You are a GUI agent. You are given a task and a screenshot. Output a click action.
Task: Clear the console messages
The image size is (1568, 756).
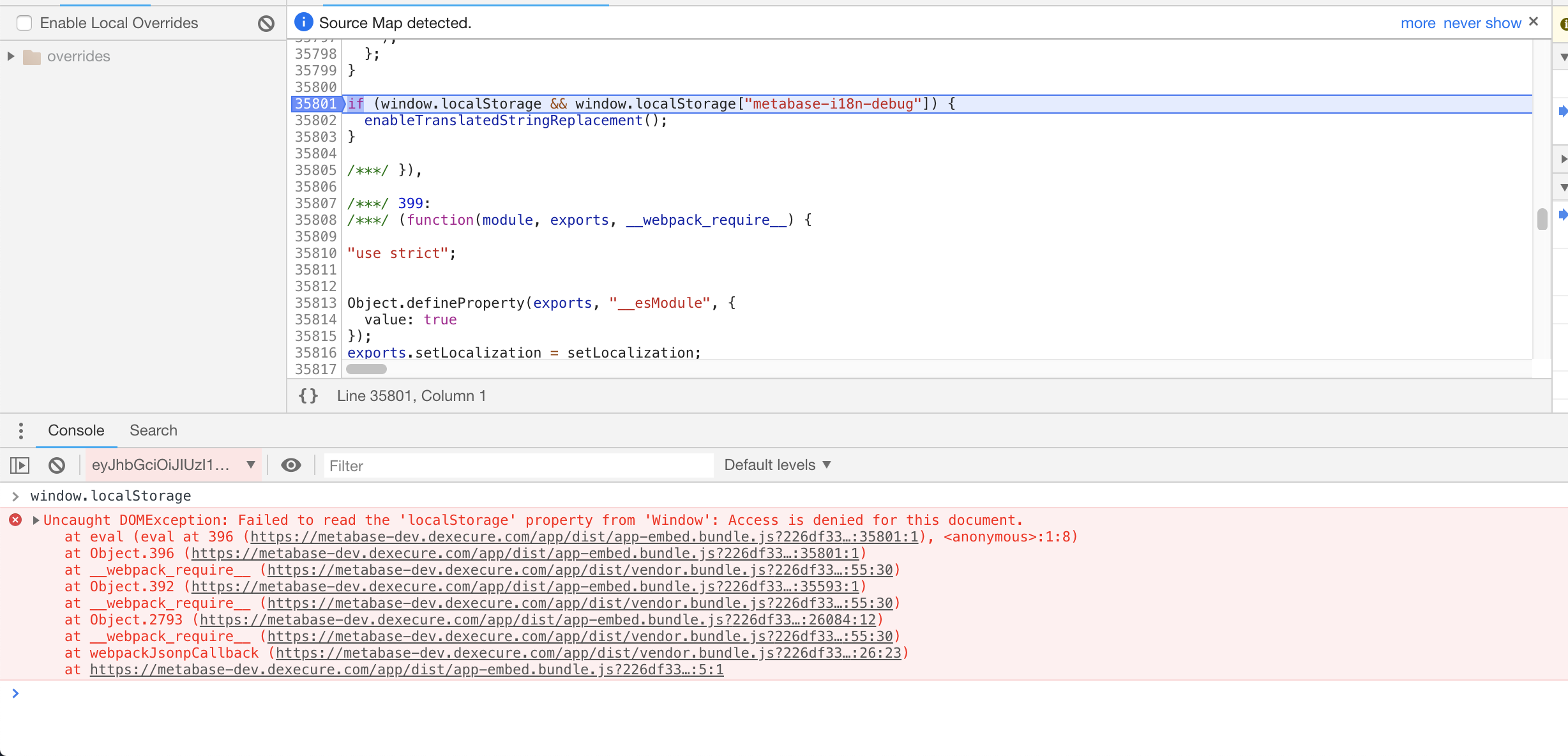tap(56, 465)
